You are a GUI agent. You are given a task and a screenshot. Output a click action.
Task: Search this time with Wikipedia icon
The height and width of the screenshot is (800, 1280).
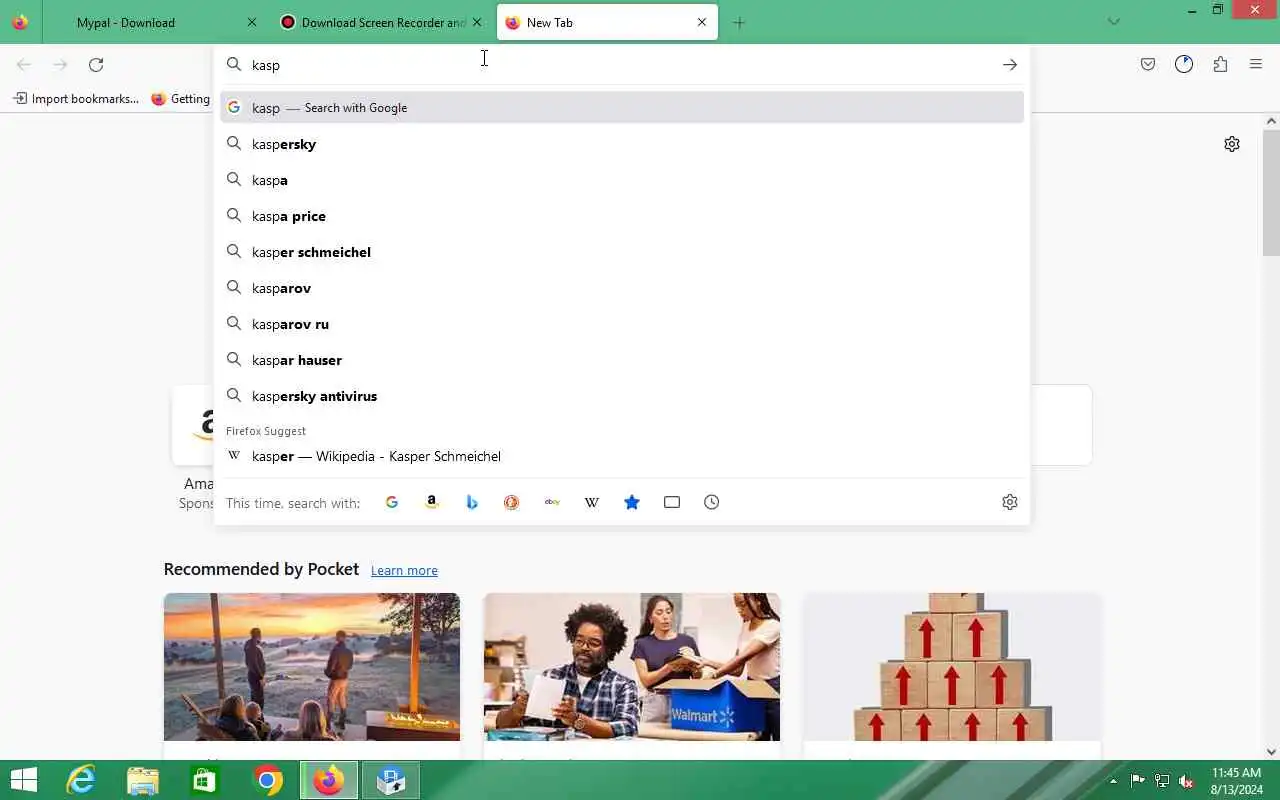pyautogui.click(x=592, y=502)
